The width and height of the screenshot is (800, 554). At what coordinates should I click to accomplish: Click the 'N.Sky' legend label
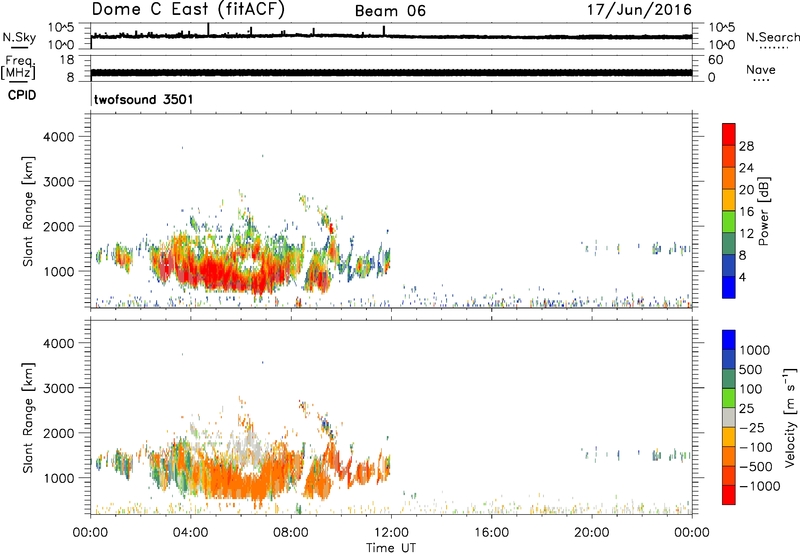(x=19, y=37)
